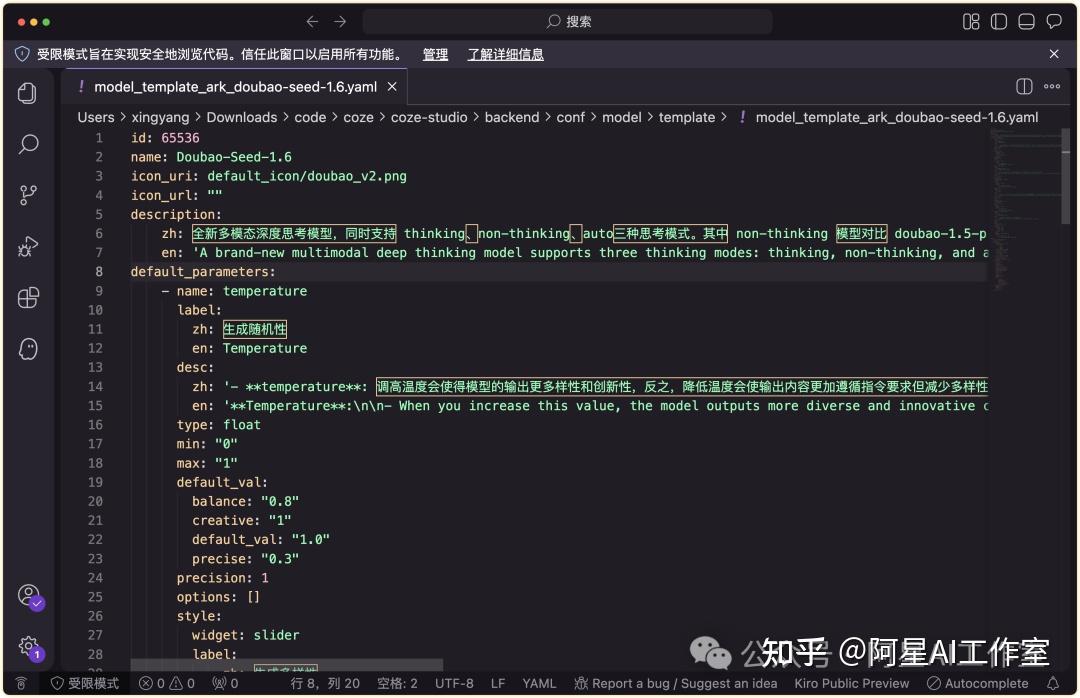Click the search command center field
This screenshot has width=1080, height=698.
click(568, 21)
